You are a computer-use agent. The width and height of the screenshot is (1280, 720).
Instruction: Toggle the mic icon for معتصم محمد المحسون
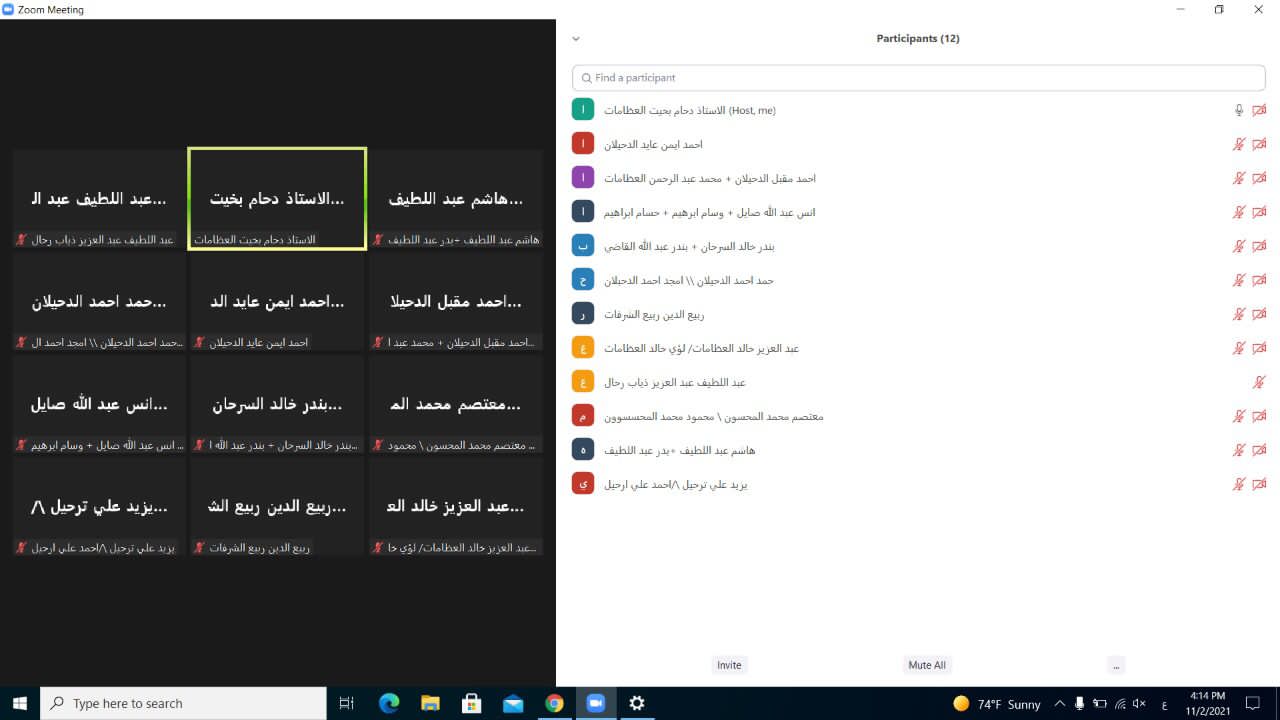[x=1239, y=416]
